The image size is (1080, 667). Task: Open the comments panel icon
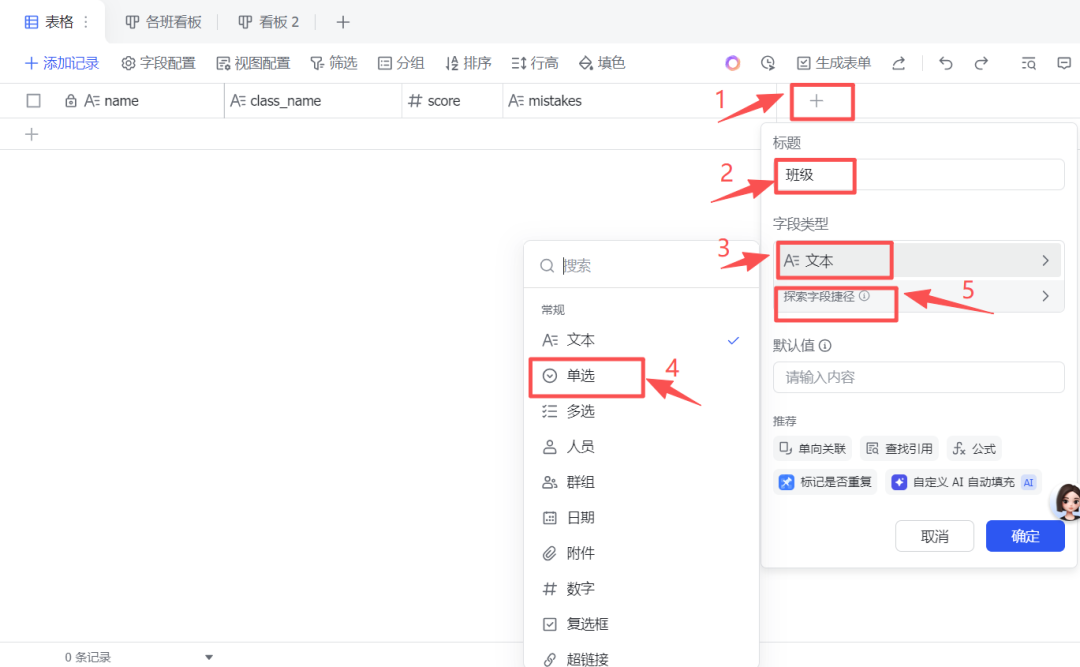coord(1065,62)
